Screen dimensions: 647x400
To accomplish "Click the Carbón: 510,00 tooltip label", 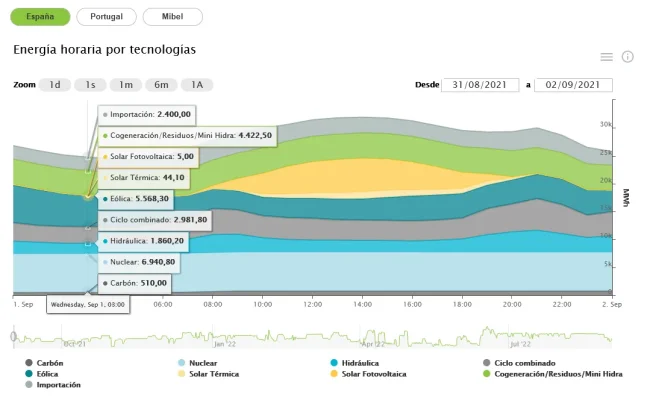I will (135, 283).
